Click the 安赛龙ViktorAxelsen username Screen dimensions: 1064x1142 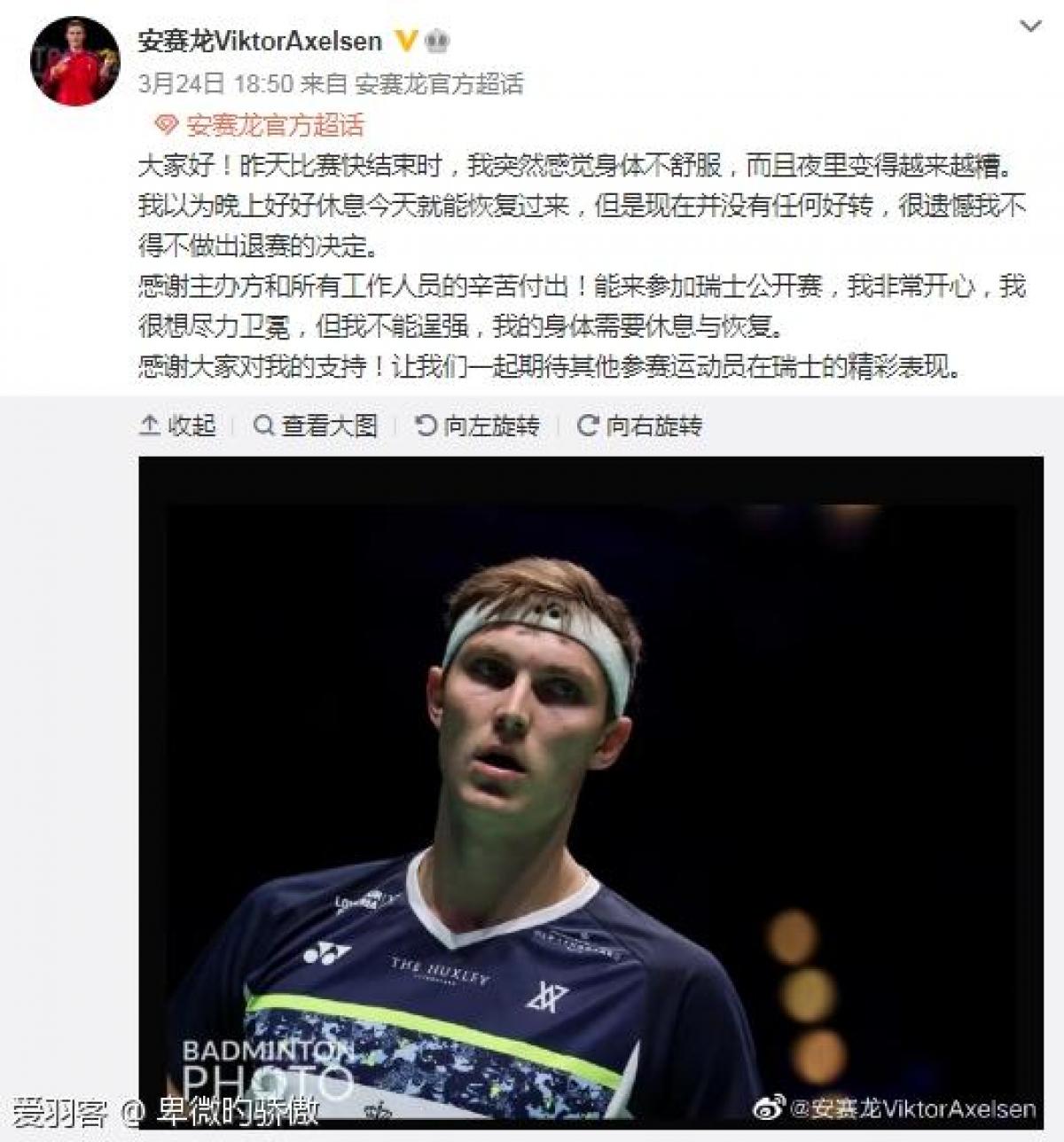[261, 41]
